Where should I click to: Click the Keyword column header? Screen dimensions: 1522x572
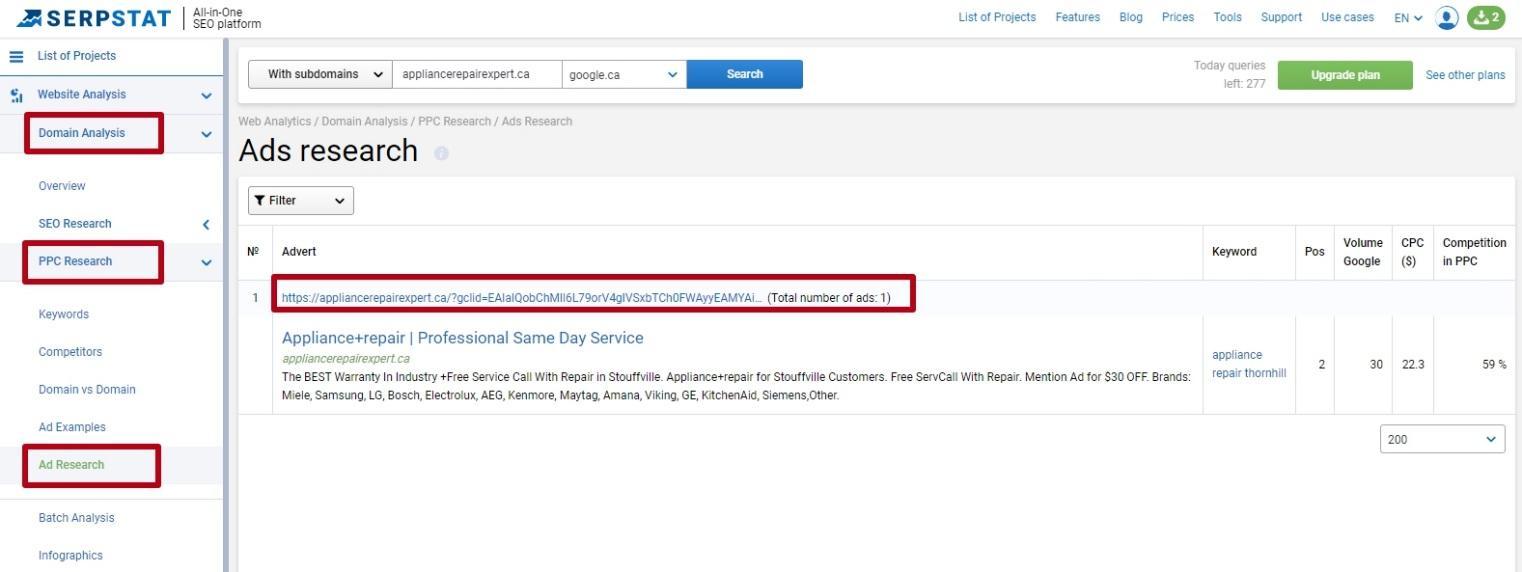1234,252
